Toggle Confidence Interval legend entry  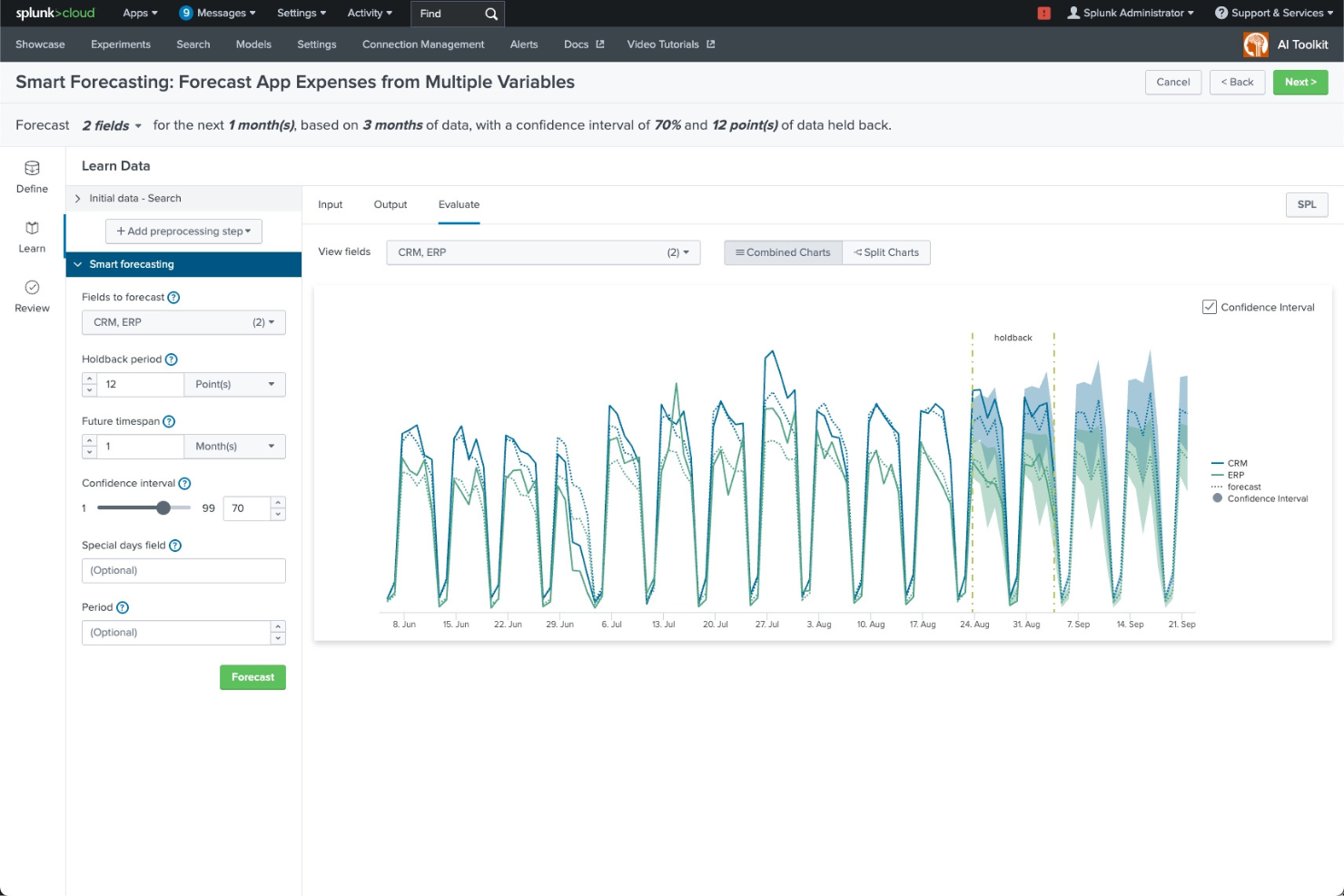pyautogui.click(x=1260, y=498)
